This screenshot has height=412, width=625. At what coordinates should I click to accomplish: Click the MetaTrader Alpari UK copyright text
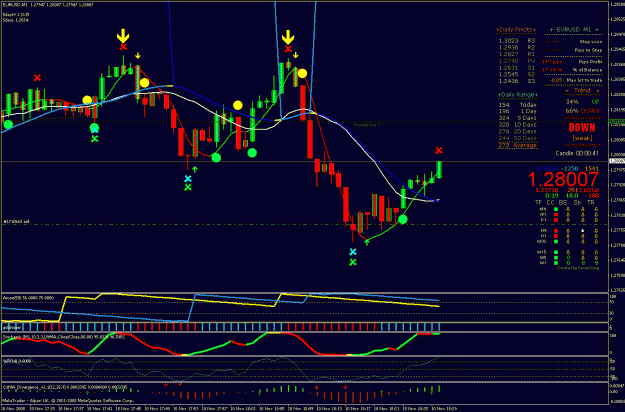(x=69, y=401)
